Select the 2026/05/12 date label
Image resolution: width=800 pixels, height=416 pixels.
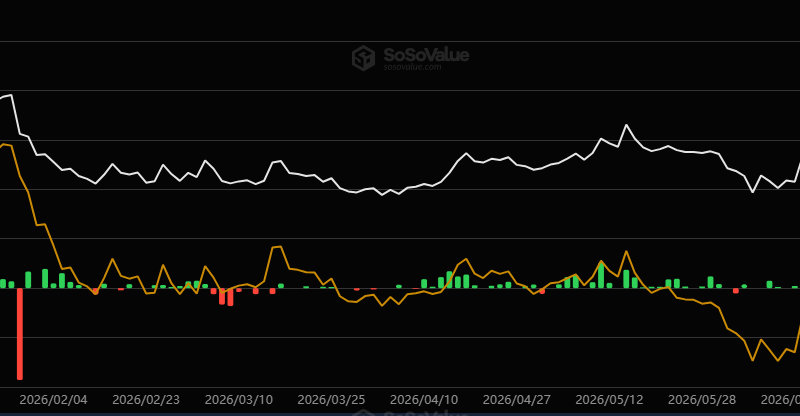[609, 400]
